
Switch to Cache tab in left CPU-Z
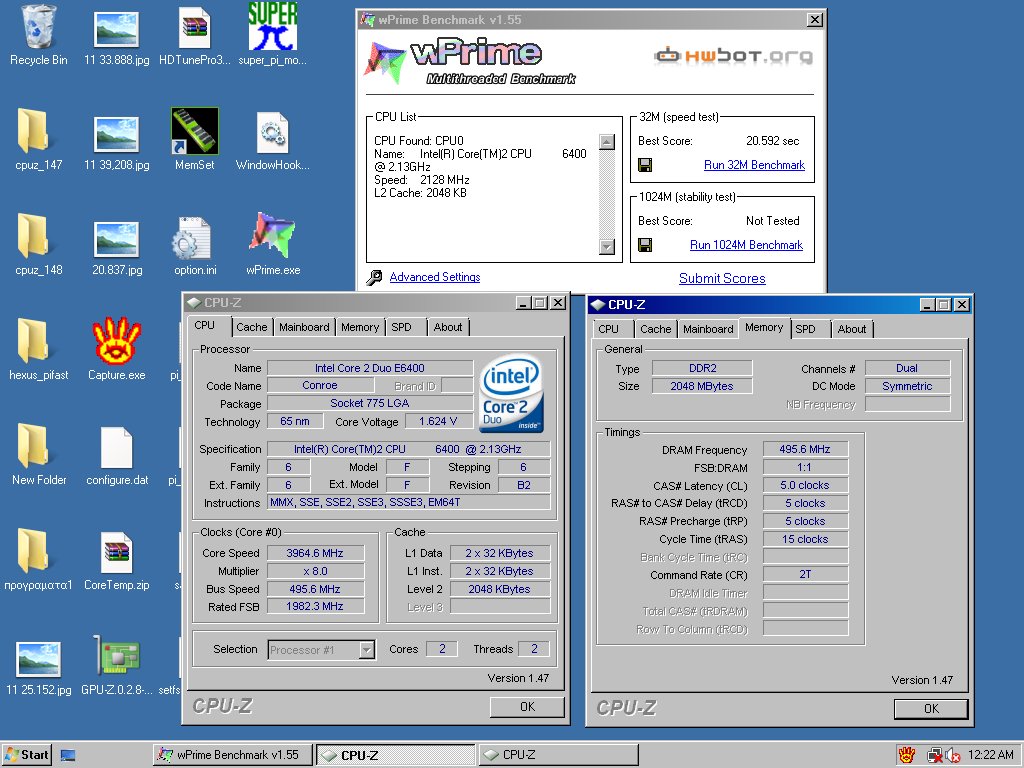coord(251,327)
